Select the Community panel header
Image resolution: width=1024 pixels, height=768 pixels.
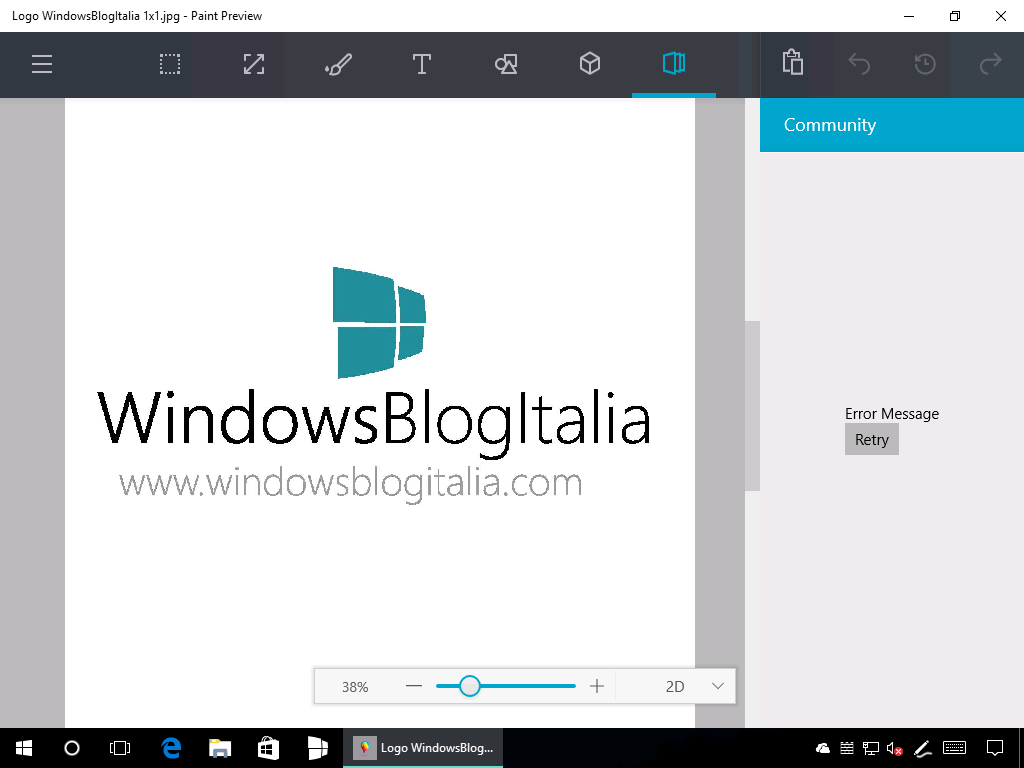pos(891,125)
